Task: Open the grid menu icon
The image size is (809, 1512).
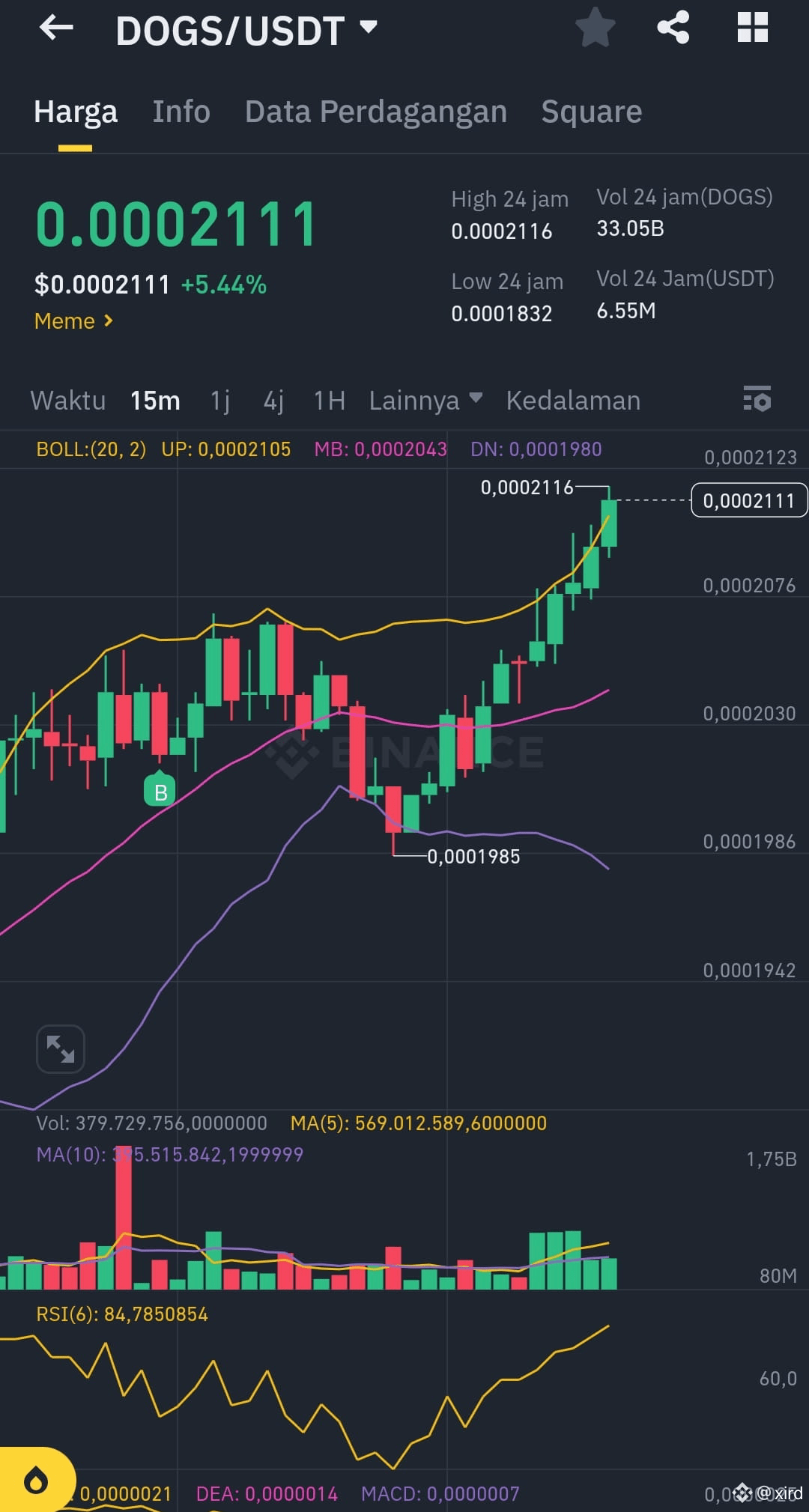Action: coord(753,28)
